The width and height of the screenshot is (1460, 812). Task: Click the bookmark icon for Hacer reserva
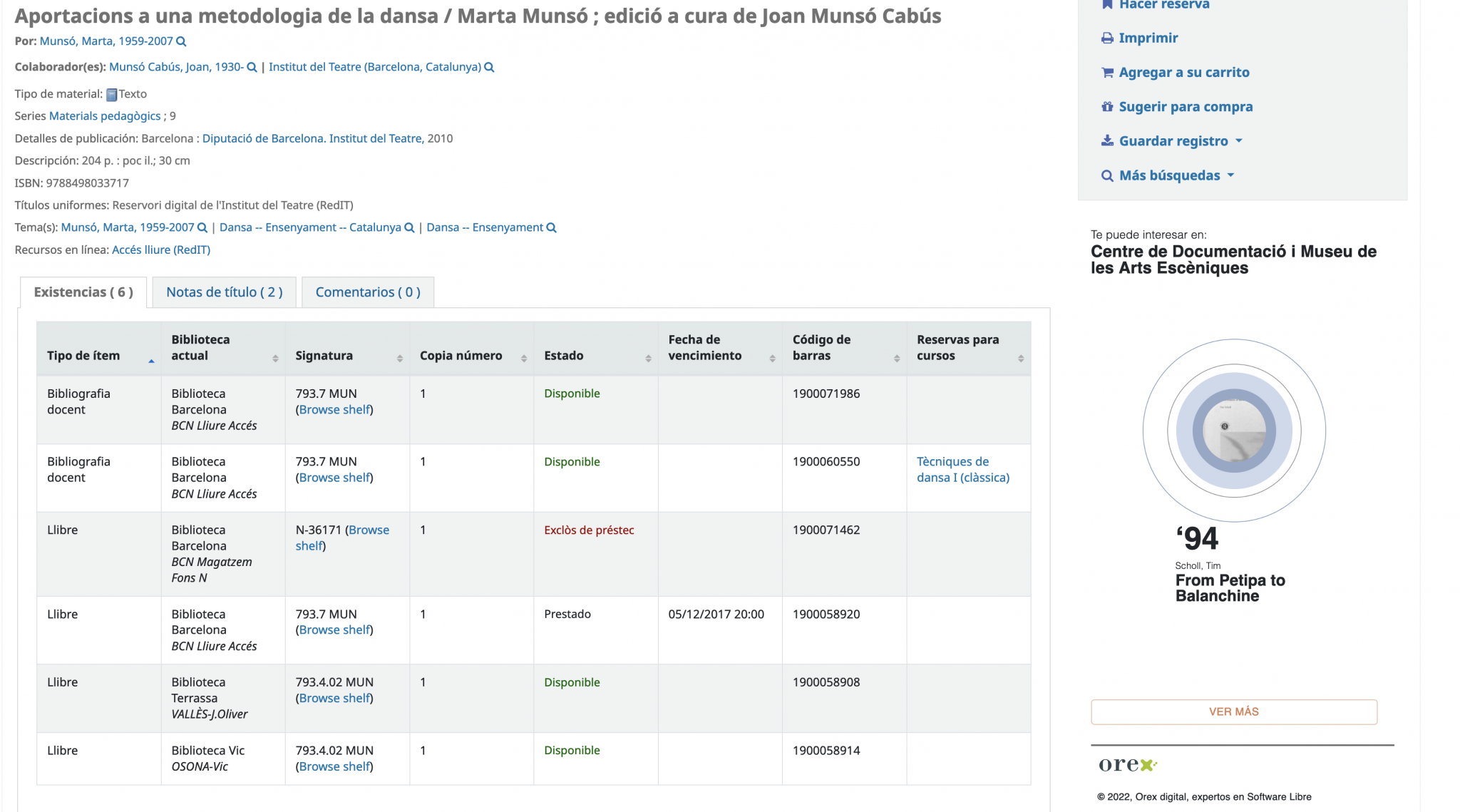pos(1107,5)
